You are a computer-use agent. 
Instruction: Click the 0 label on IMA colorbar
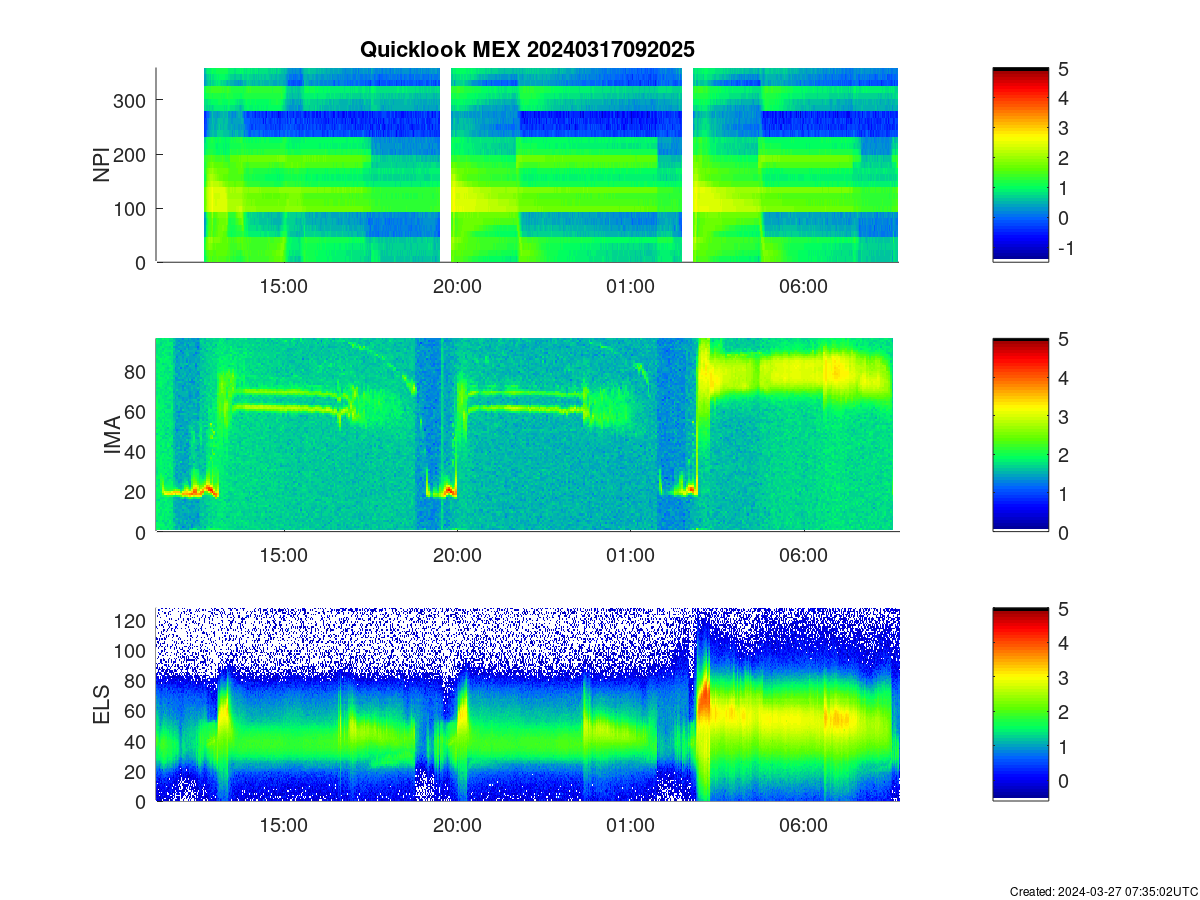click(1063, 532)
